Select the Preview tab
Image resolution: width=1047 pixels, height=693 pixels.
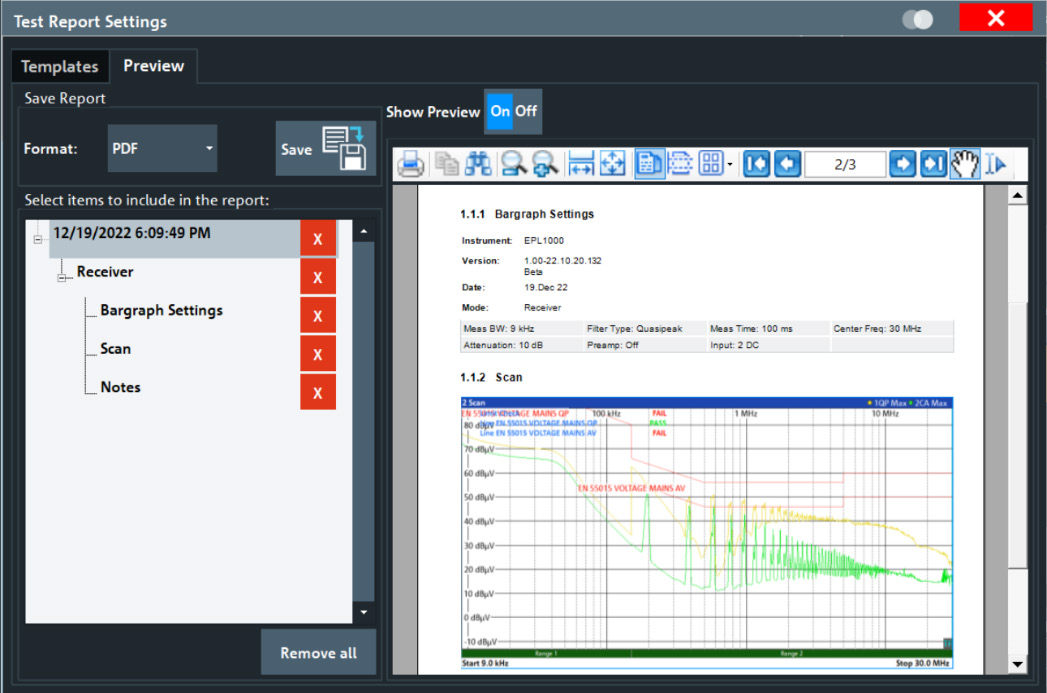(153, 67)
